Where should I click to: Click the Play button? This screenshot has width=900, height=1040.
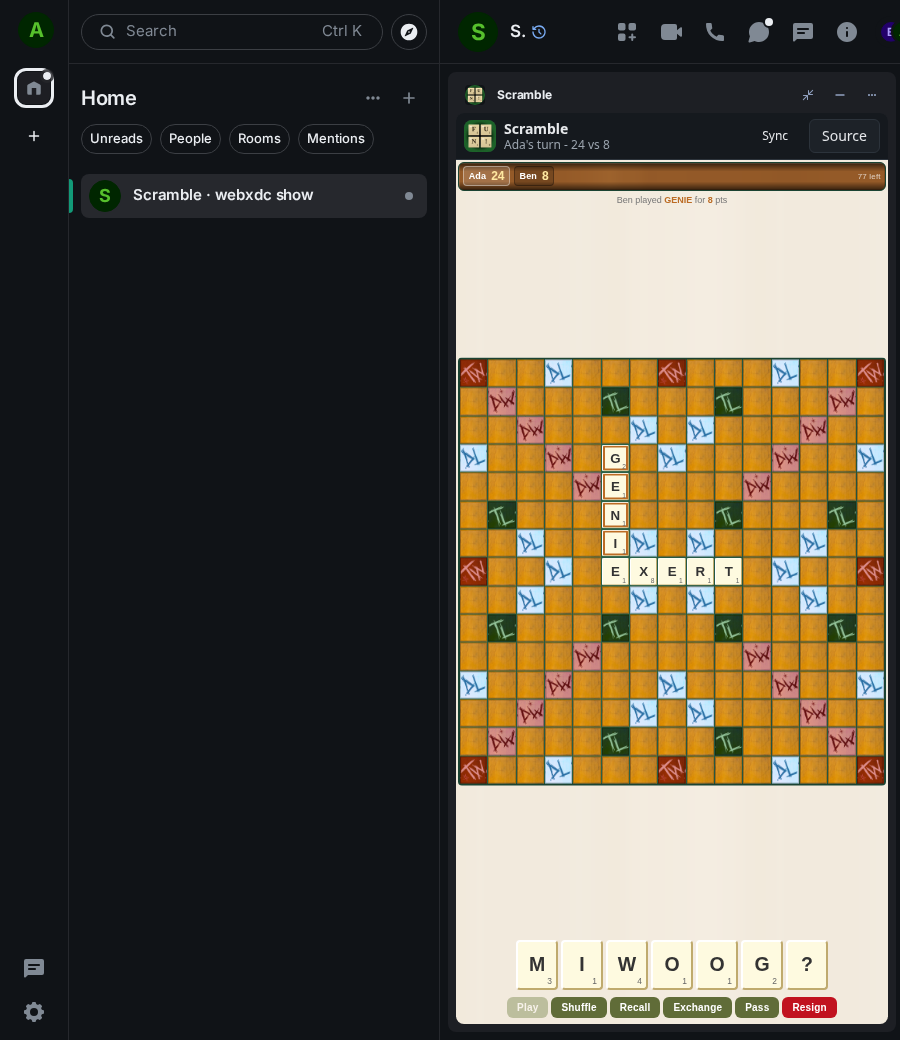[x=527, y=1007]
